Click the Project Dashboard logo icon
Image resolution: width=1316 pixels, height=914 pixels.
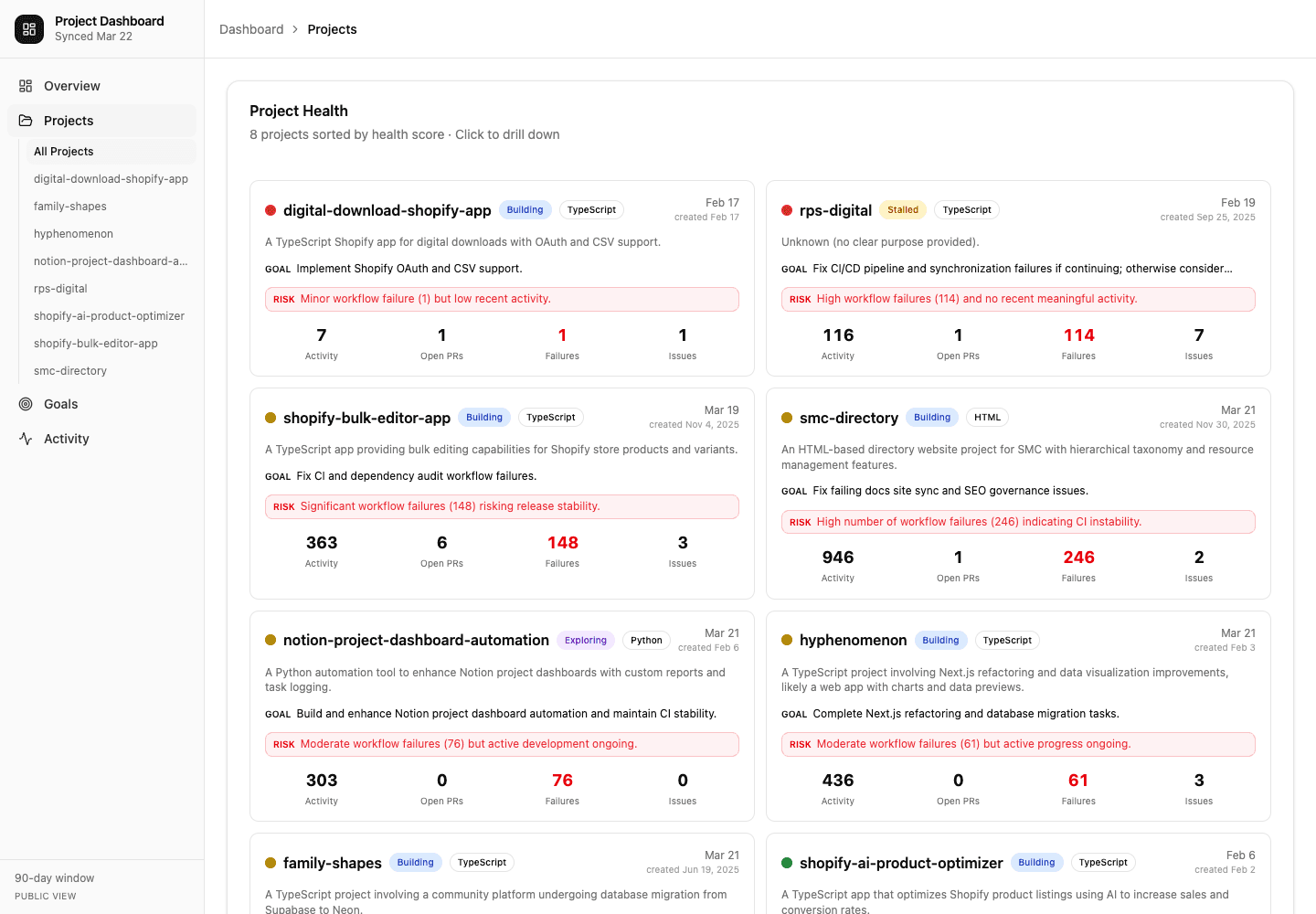coord(29,29)
